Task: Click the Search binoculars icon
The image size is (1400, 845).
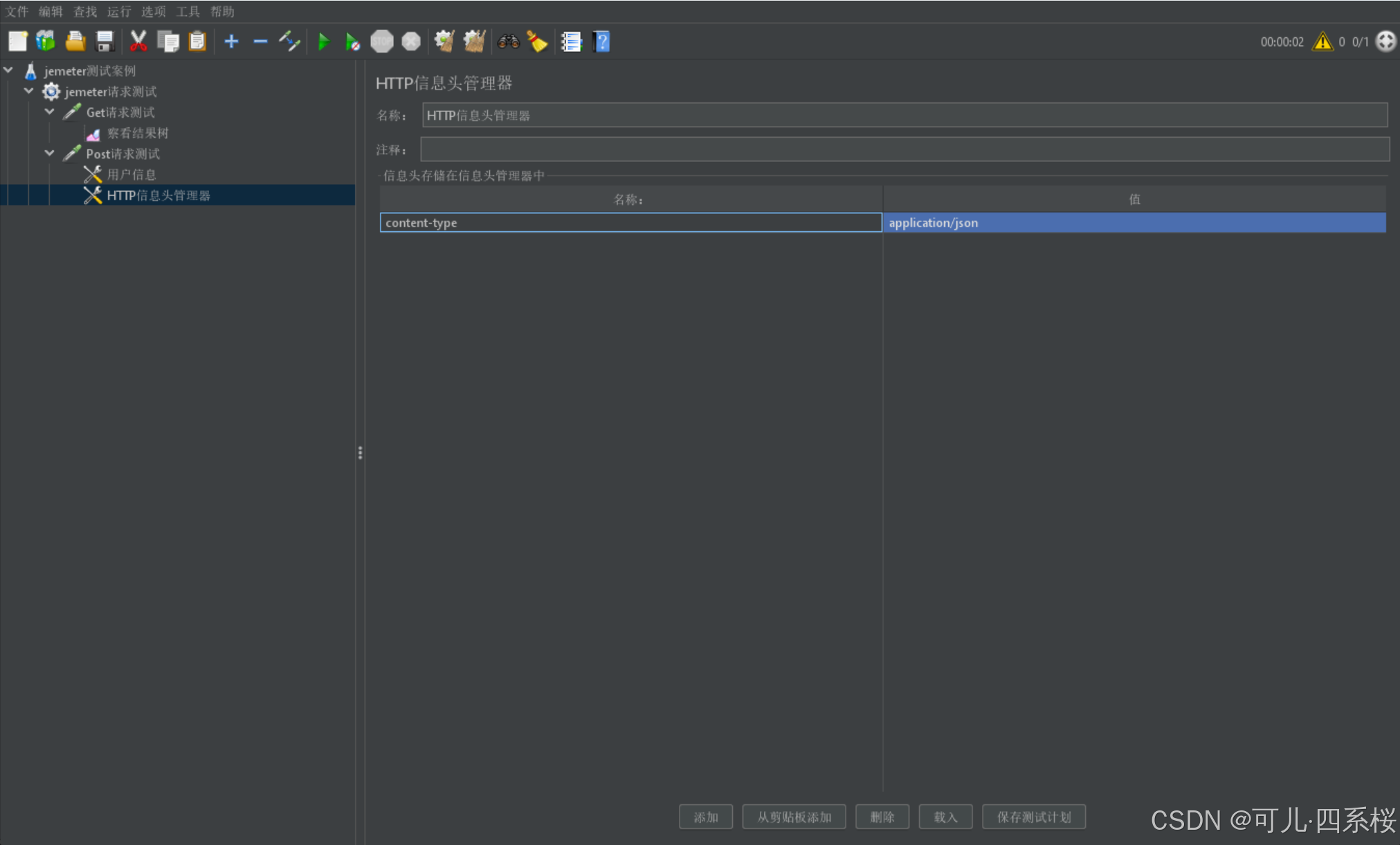Action: coord(508,42)
